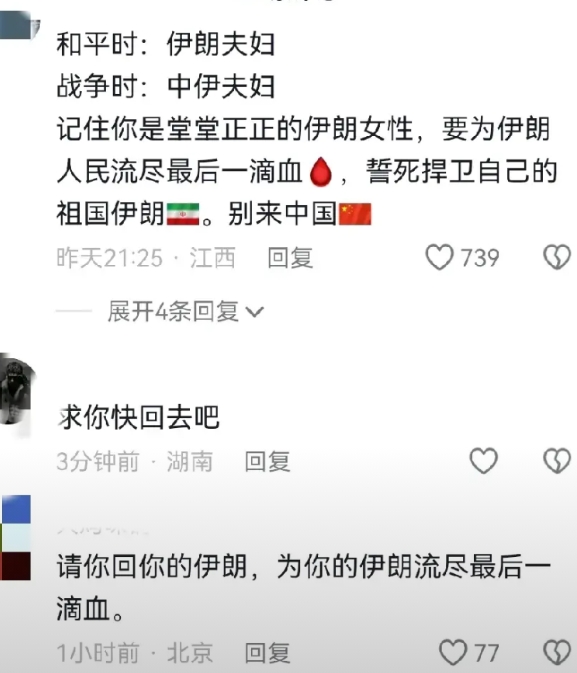Open the first commenter's avatar
577x673 pixels.
[18, 25]
